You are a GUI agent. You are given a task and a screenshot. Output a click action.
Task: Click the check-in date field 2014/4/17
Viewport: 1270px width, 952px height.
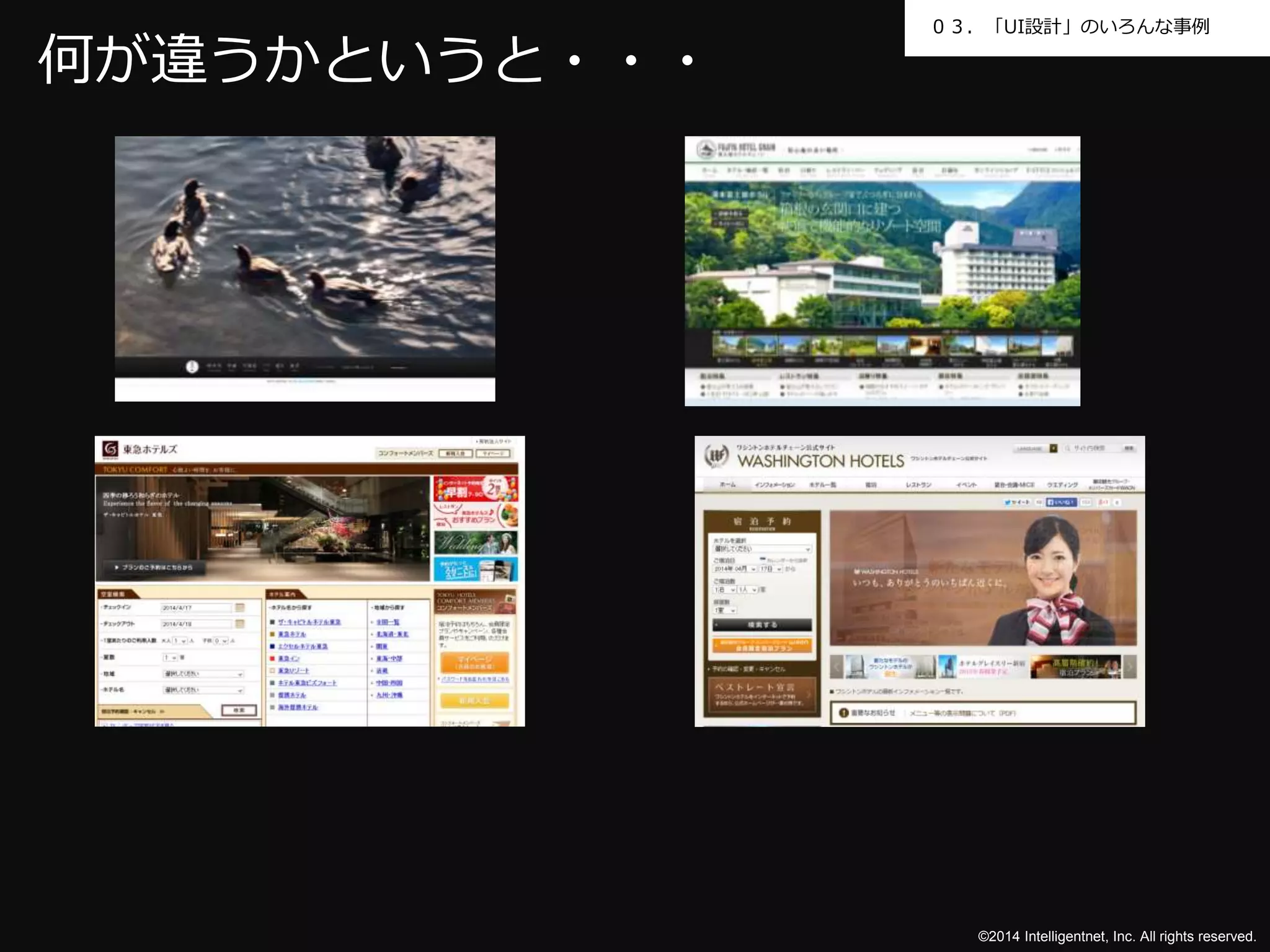point(196,607)
